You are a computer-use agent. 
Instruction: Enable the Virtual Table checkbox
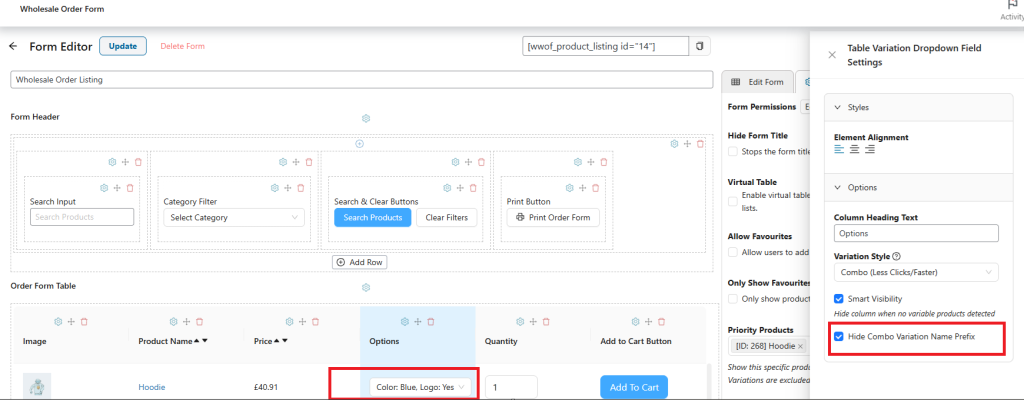[733, 201]
